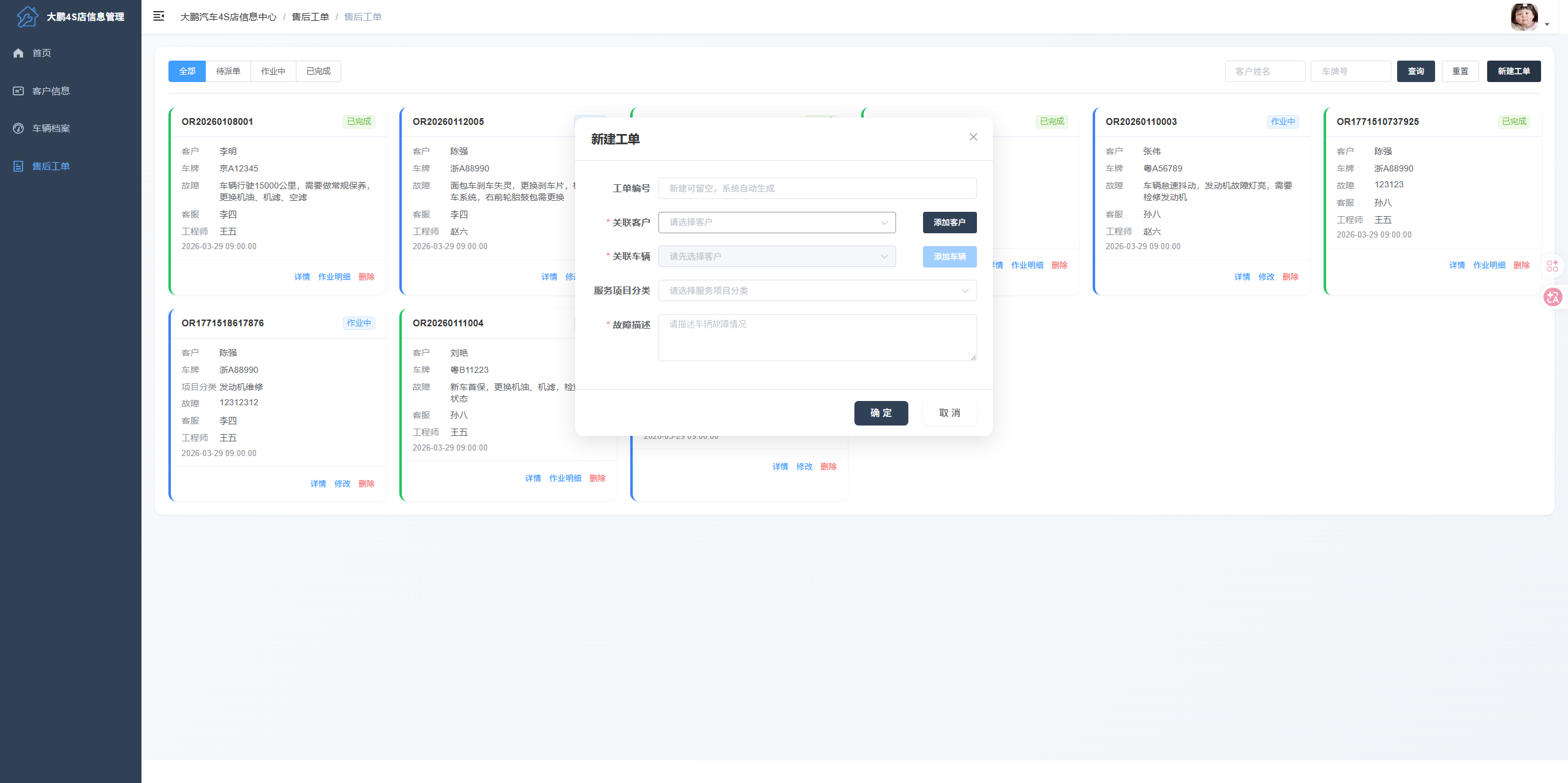Open 首页 home icon in sidebar
The width and height of the screenshot is (1568, 783).
point(18,53)
